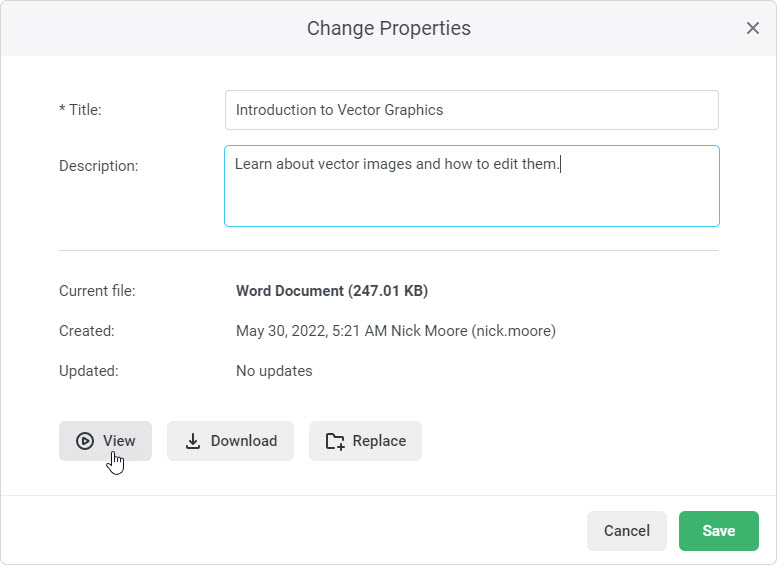Image resolution: width=777 pixels, height=565 pixels.
Task: Choose Replace to swap the file
Action: (x=365, y=441)
